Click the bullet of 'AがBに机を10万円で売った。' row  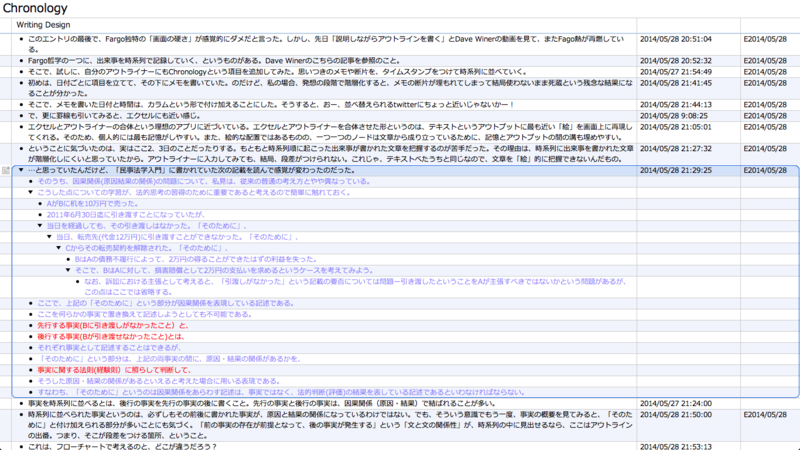click(x=40, y=204)
